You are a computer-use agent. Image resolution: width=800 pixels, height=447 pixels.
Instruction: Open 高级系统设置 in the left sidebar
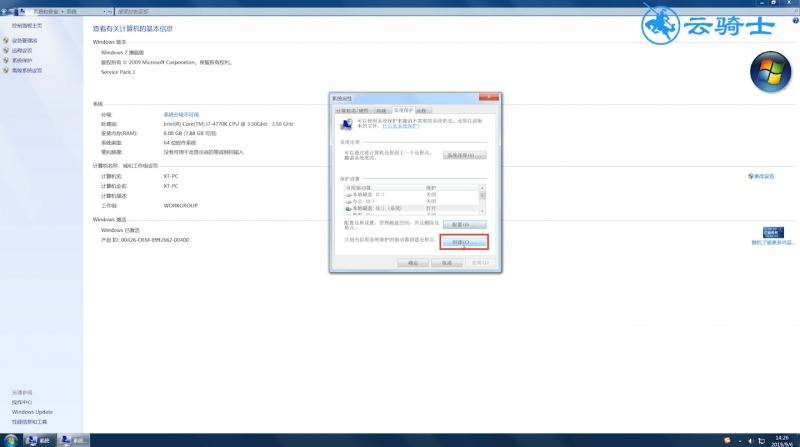(27, 70)
